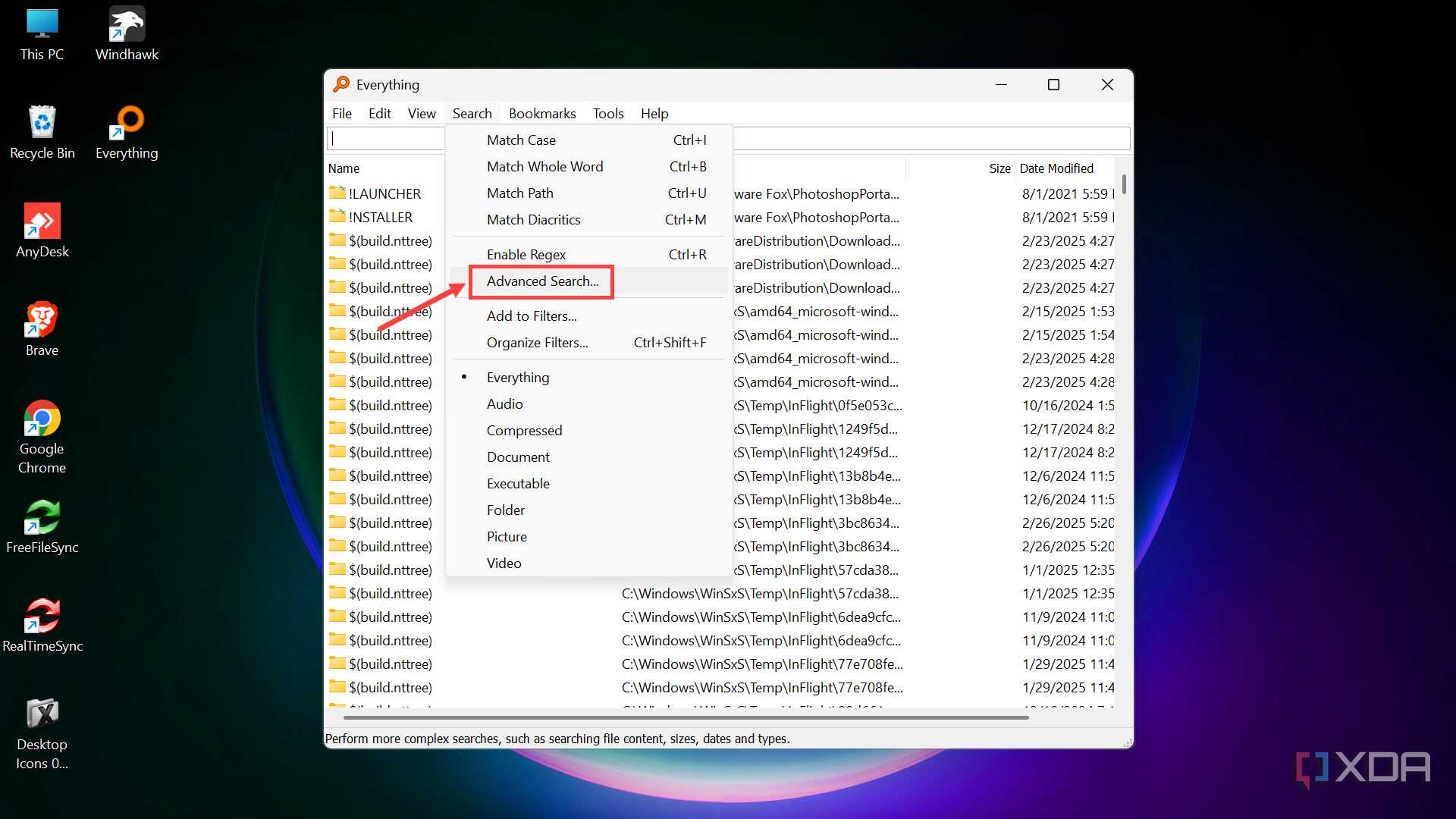Choose the Audio filter
This screenshot has width=1456, height=819.
tap(589, 404)
